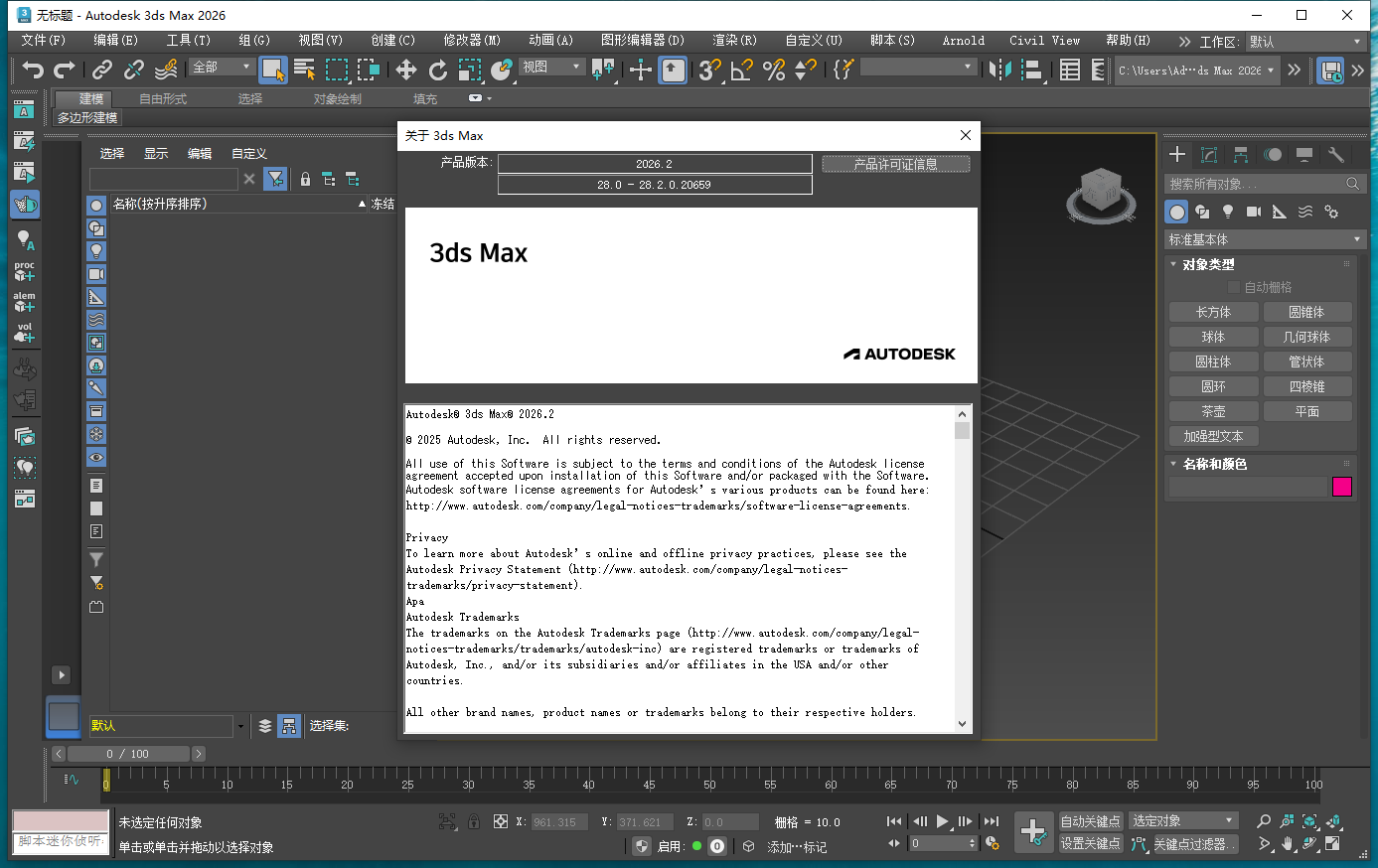
Task: Open Scene Explorer from main toolbar
Action: [1070, 70]
